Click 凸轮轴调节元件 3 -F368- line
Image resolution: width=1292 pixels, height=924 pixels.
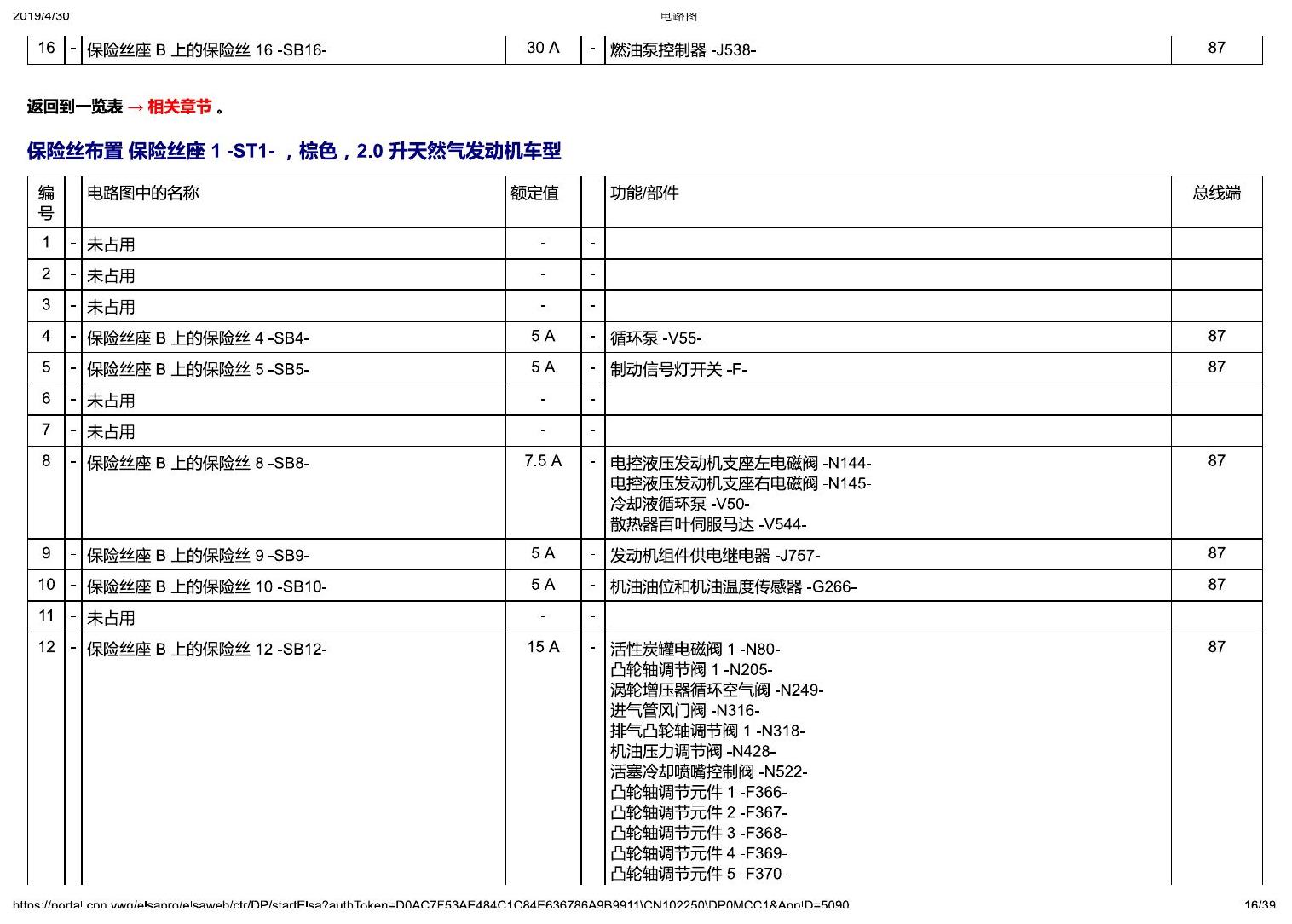[x=699, y=833]
